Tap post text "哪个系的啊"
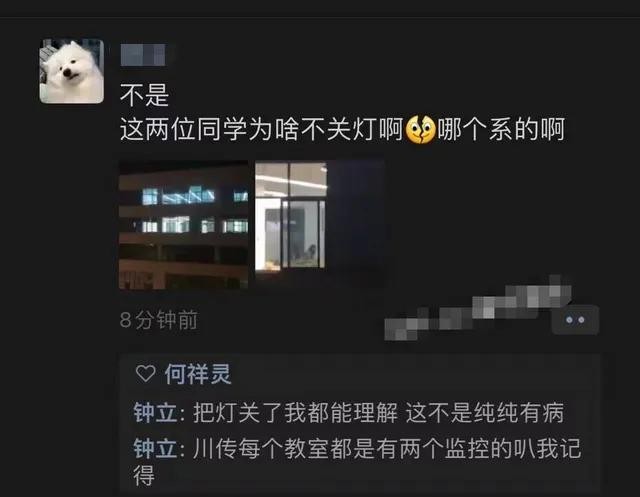This screenshot has height=497, width=640. click(501, 129)
